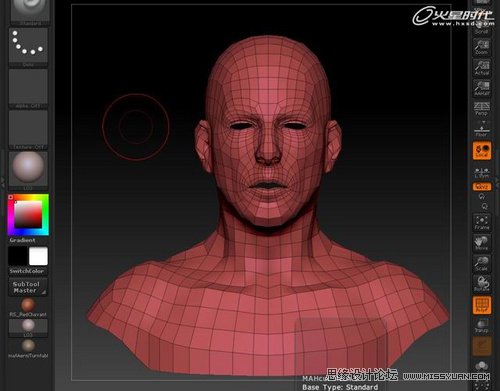Screen dimensions: 500x391
Task: Toggle the dimmed orange Ghost button
Action: click(482, 346)
